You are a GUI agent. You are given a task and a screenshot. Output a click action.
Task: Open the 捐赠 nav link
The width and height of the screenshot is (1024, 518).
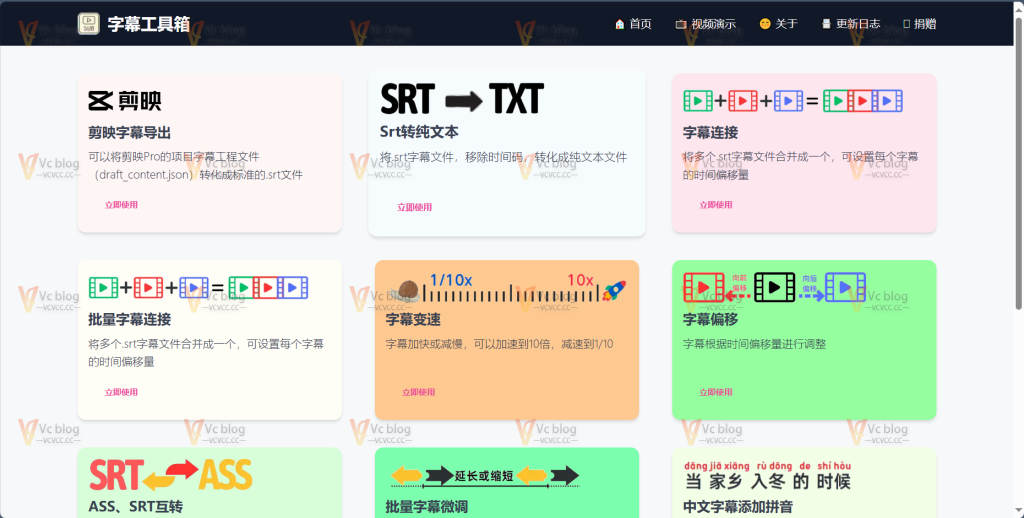[919, 24]
